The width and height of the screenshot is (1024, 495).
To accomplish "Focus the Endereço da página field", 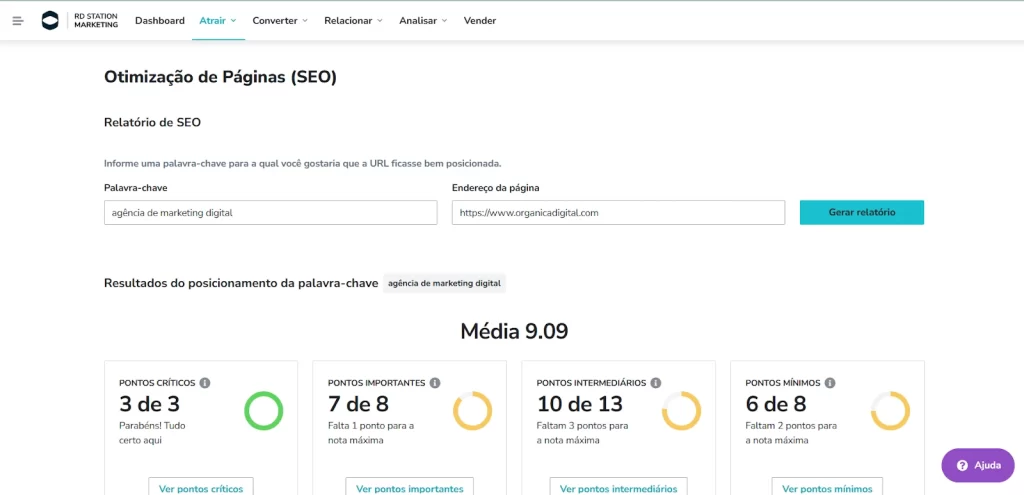I will point(617,212).
